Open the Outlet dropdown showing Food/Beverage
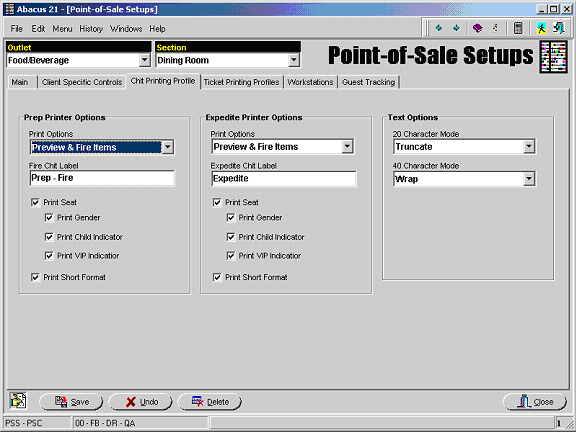This screenshot has height=432, width=576. pyautogui.click(x=144, y=60)
